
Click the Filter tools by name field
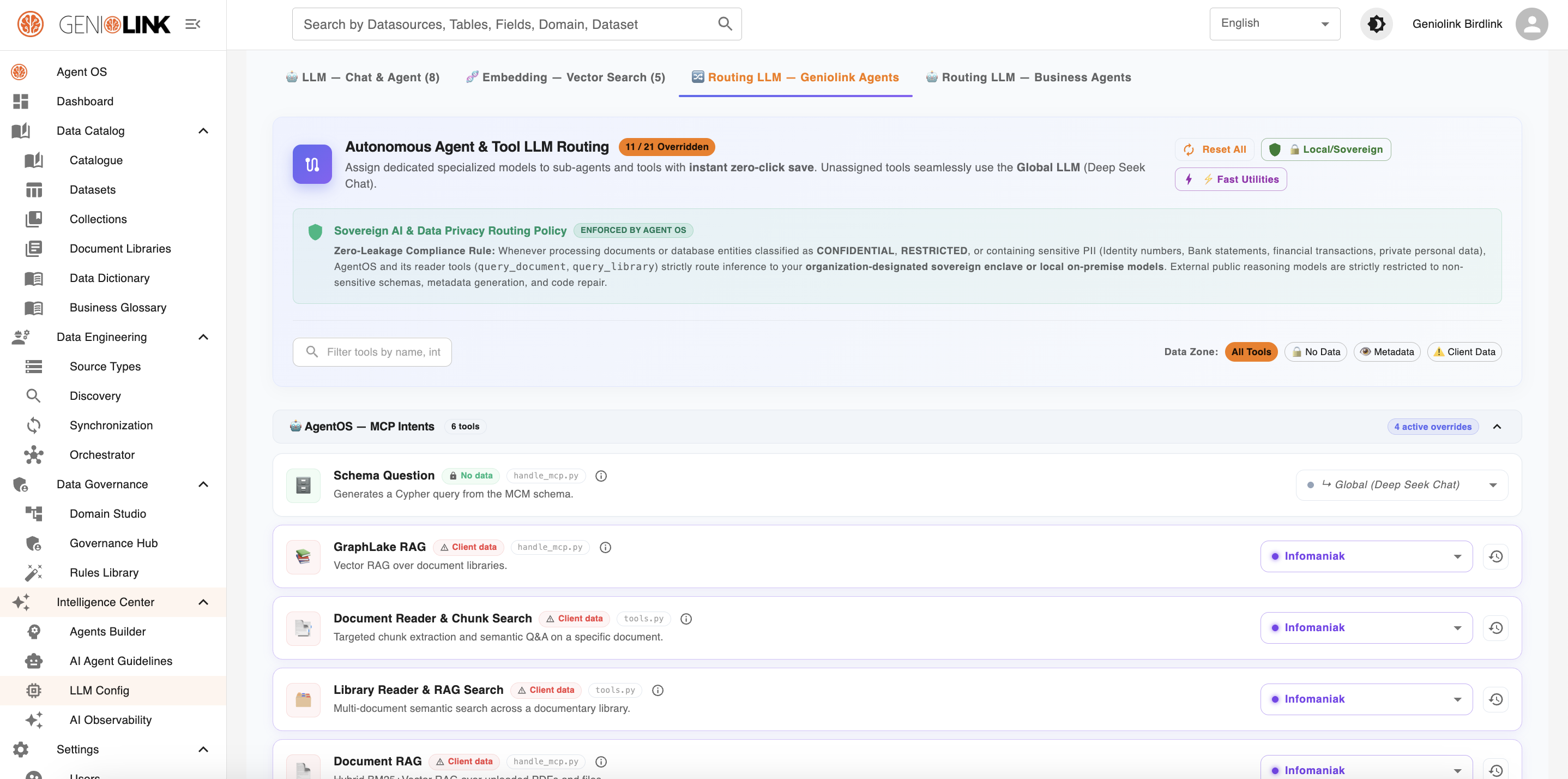click(372, 352)
